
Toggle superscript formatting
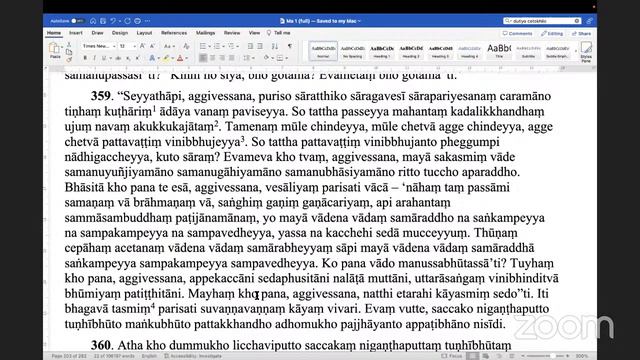pos(138,58)
